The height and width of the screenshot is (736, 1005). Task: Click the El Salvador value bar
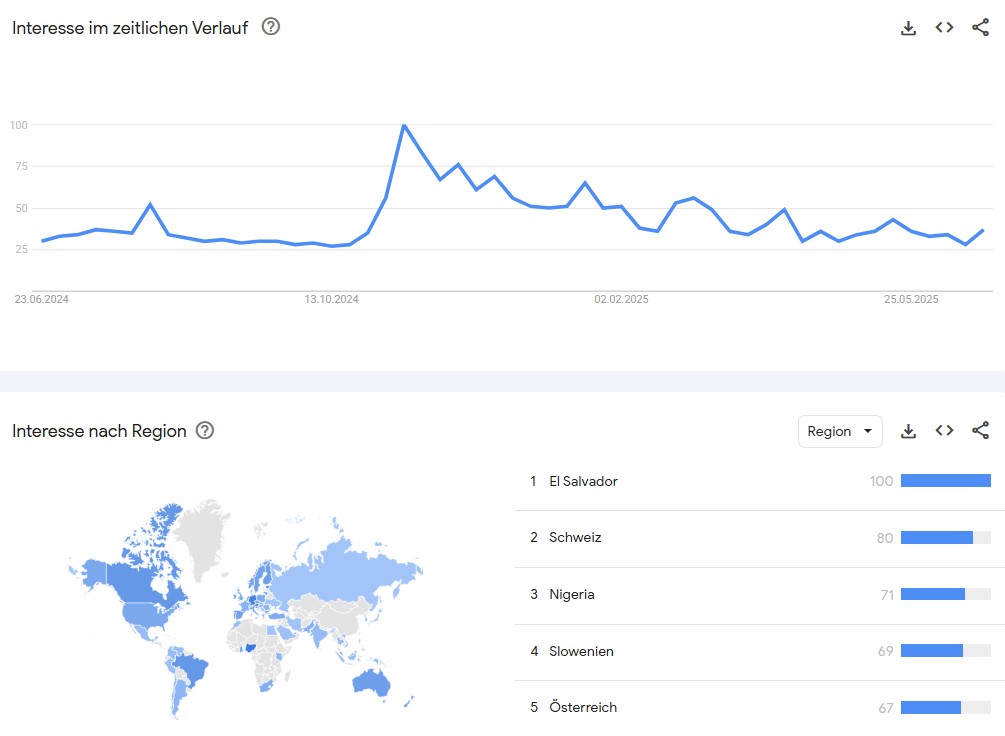(945, 481)
